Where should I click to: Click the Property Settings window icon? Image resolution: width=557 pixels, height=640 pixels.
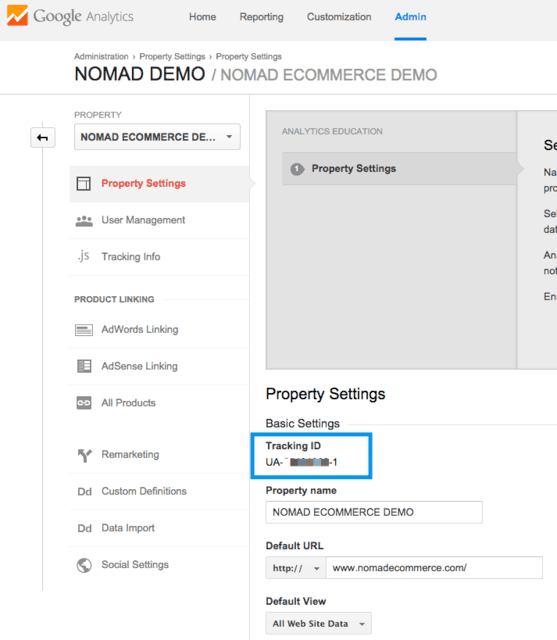(x=84, y=184)
